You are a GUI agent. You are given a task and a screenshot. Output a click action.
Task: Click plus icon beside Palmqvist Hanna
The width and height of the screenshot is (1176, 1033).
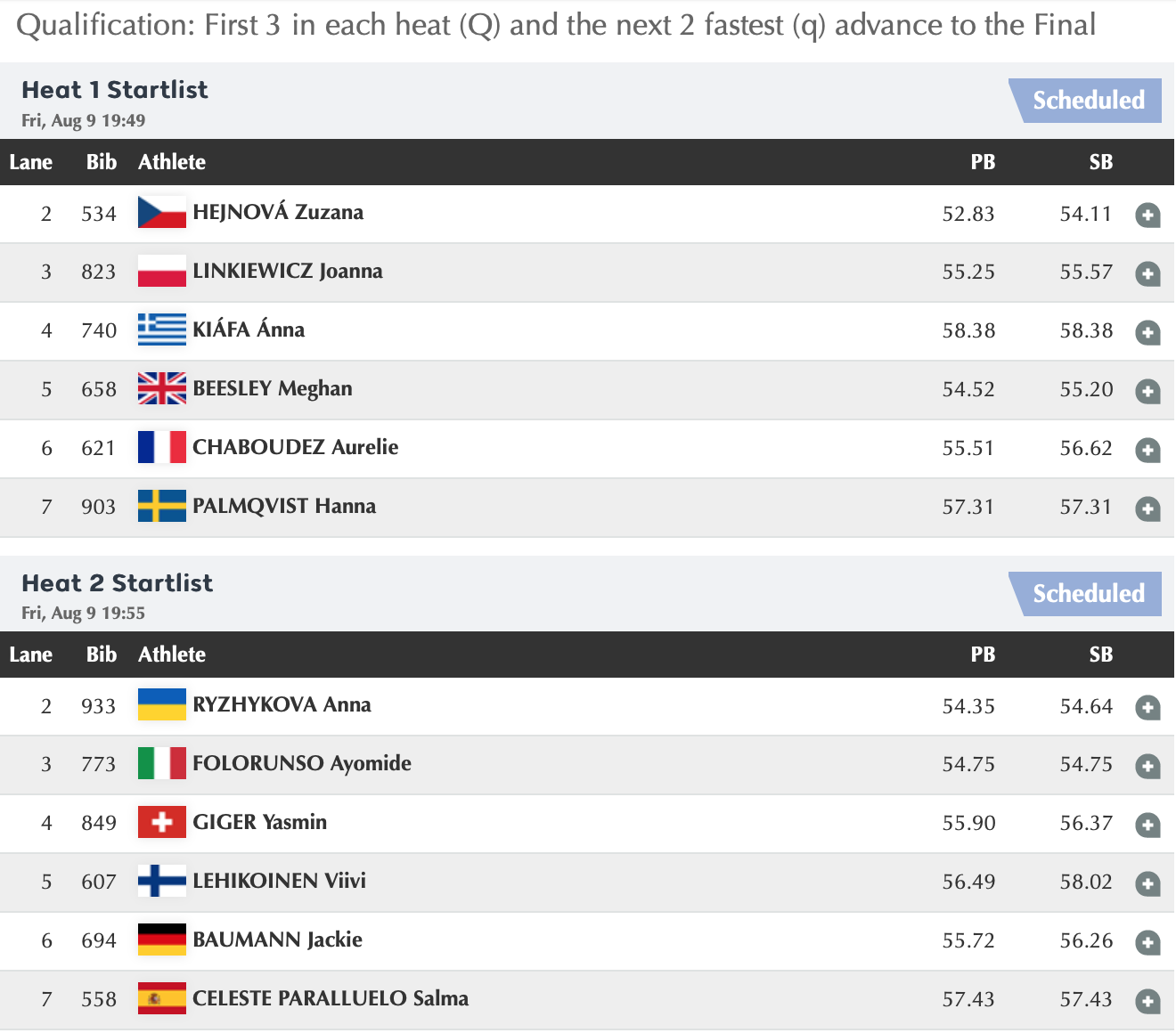point(1147,509)
